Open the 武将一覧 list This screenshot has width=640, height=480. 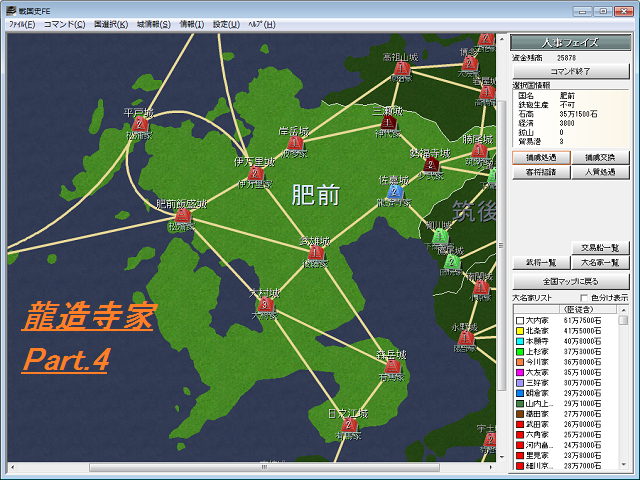coord(541,262)
